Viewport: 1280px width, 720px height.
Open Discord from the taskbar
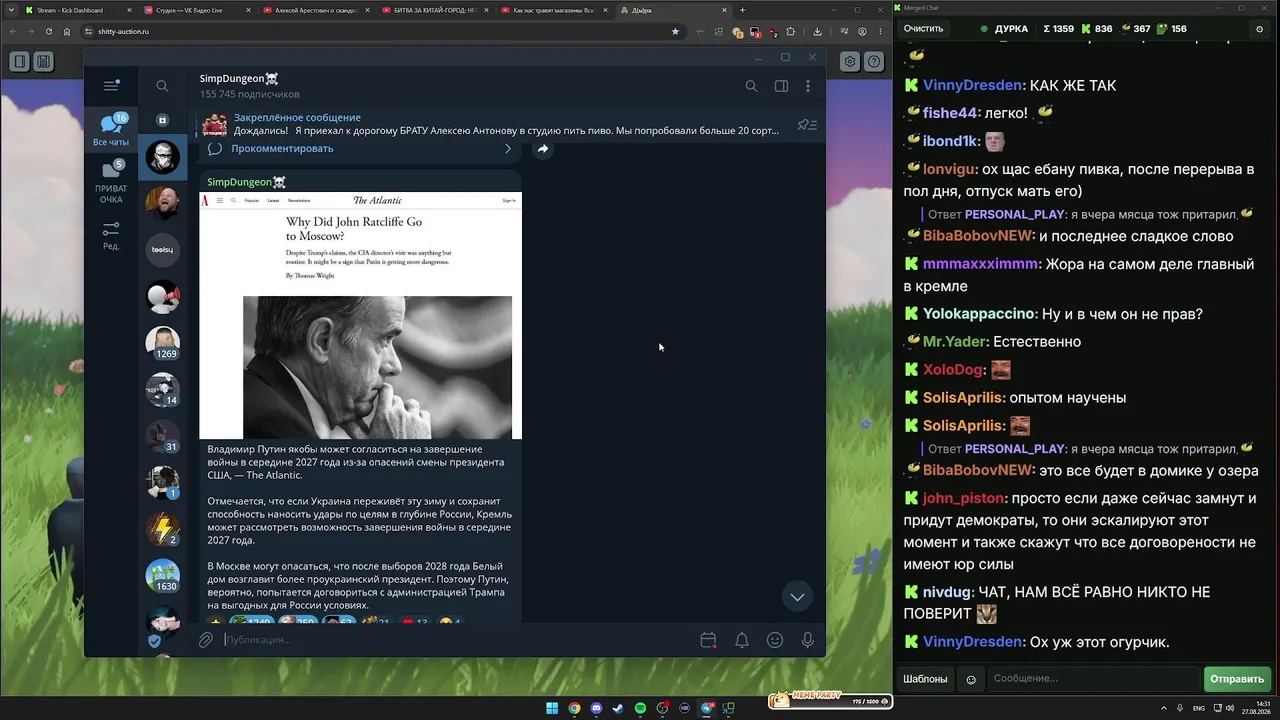point(596,708)
